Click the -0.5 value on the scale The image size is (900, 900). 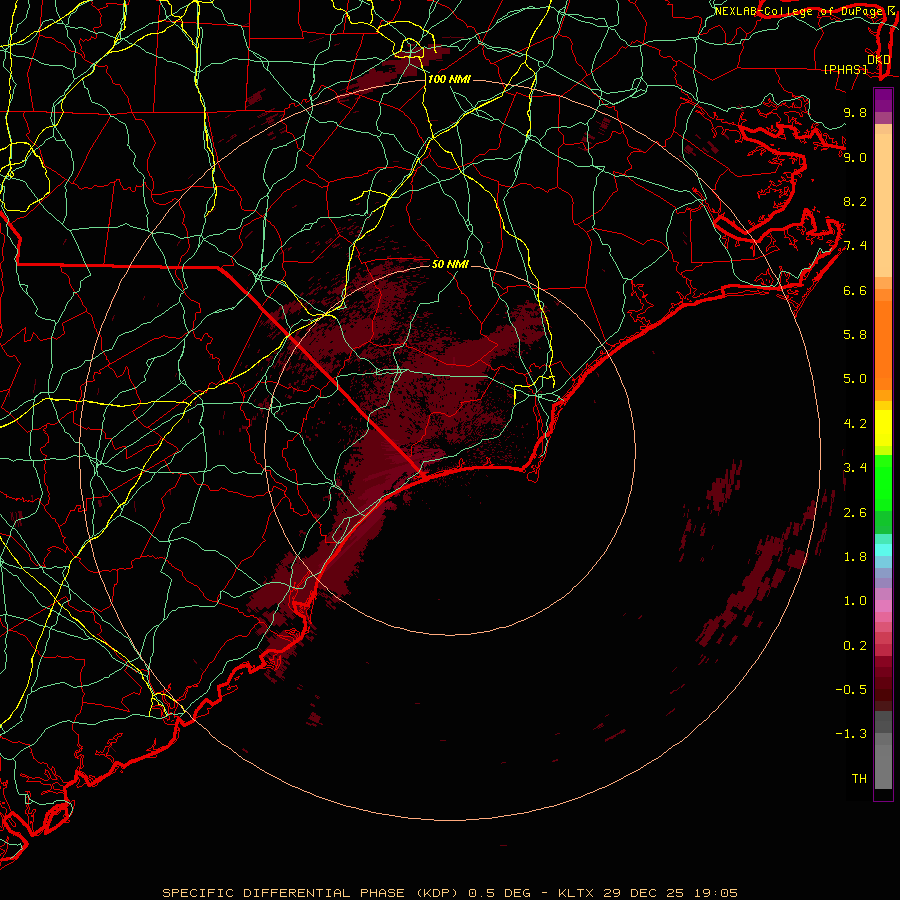[x=851, y=690]
